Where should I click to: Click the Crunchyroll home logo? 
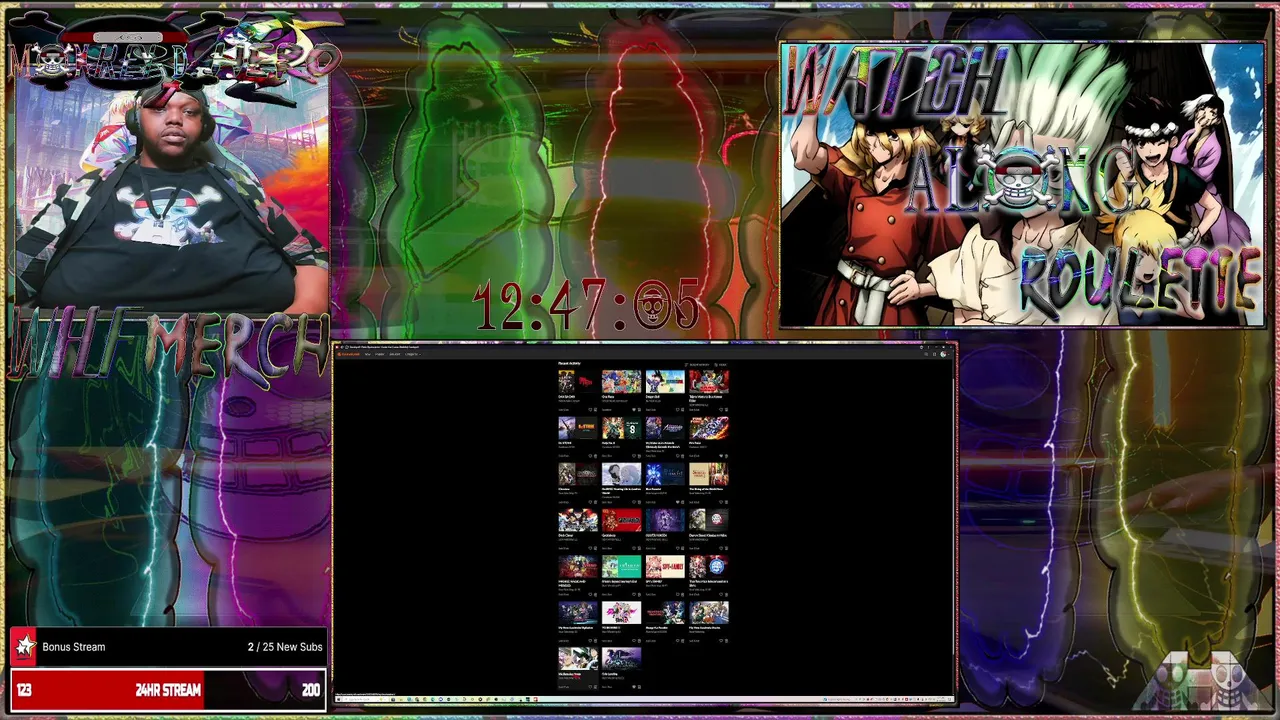[x=348, y=354]
